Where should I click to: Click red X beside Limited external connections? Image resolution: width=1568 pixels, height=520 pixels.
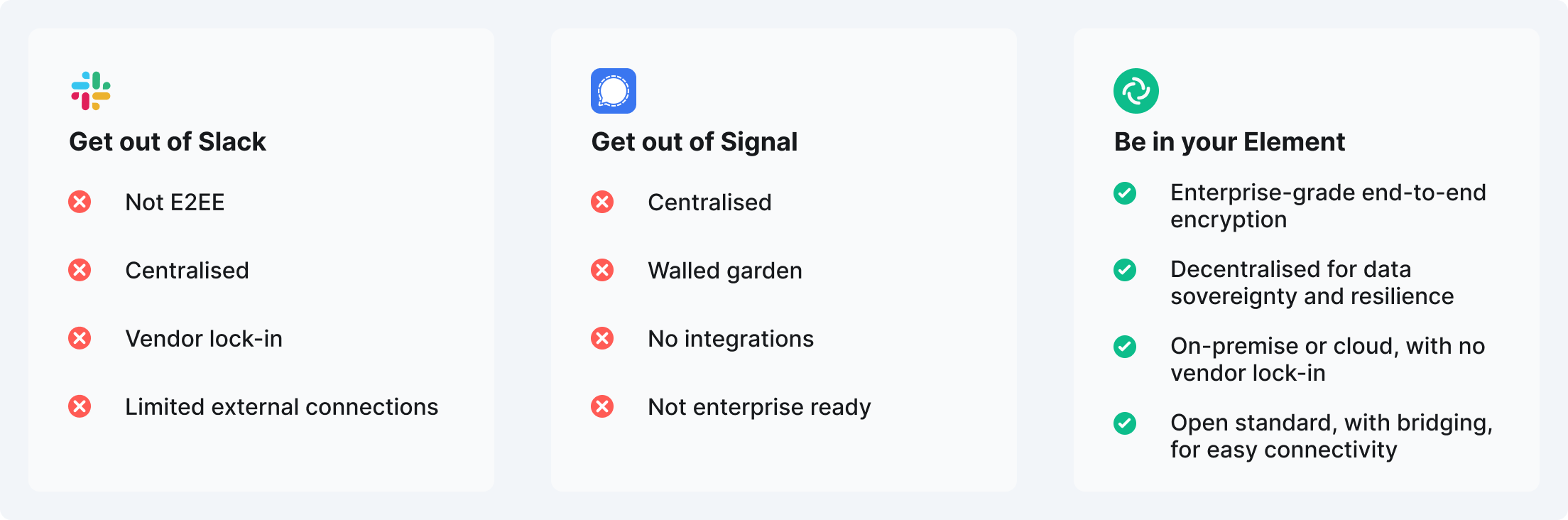click(80, 406)
